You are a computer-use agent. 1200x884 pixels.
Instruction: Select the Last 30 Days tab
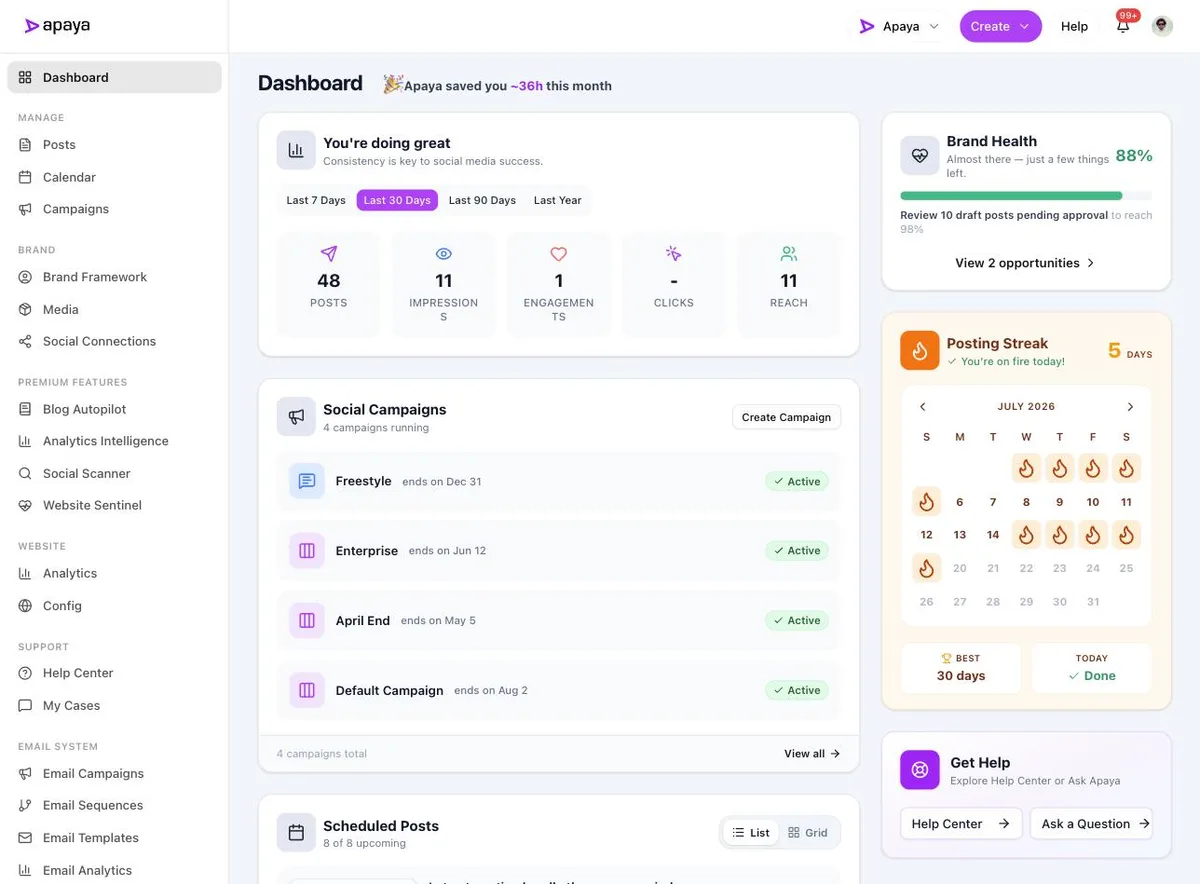pos(397,200)
